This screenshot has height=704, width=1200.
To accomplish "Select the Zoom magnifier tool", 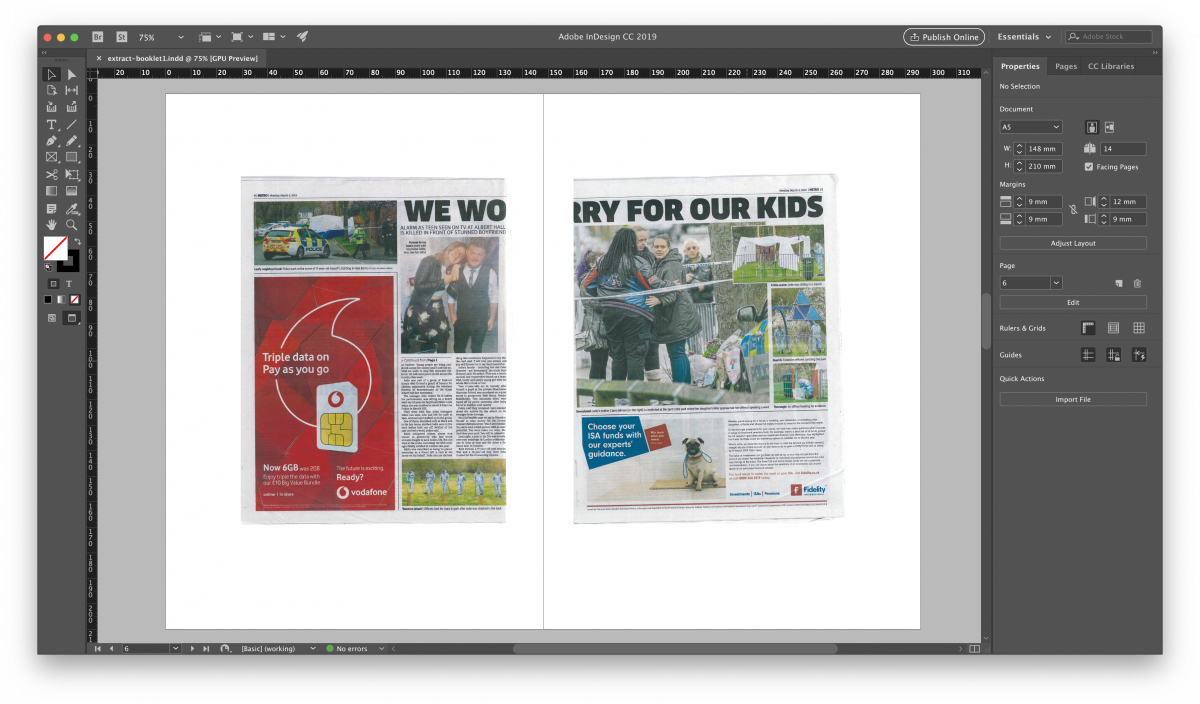I will coord(72,225).
